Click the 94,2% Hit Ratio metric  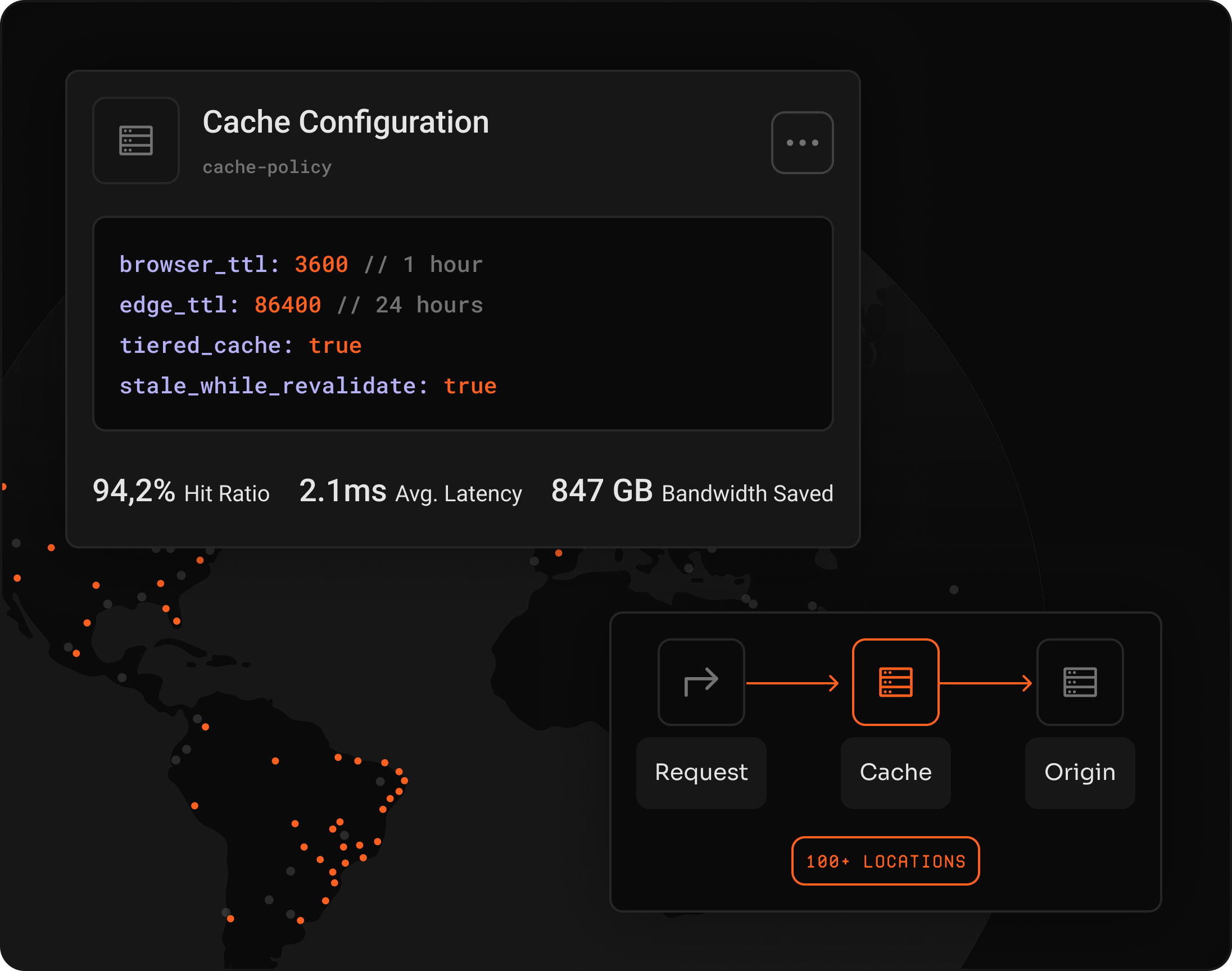click(x=181, y=492)
